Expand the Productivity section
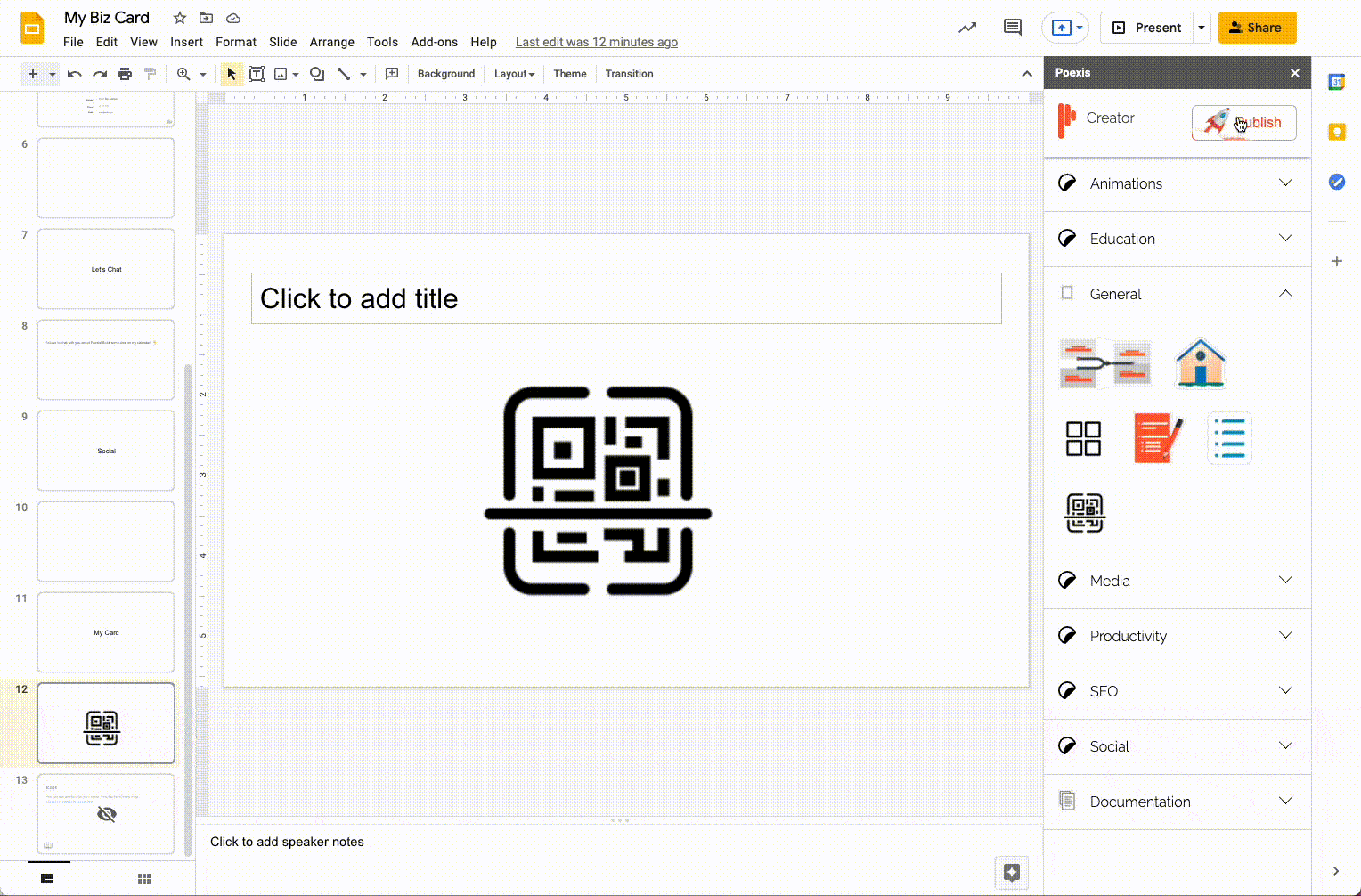This screenshot has width=1361, height=896. 1177,636
